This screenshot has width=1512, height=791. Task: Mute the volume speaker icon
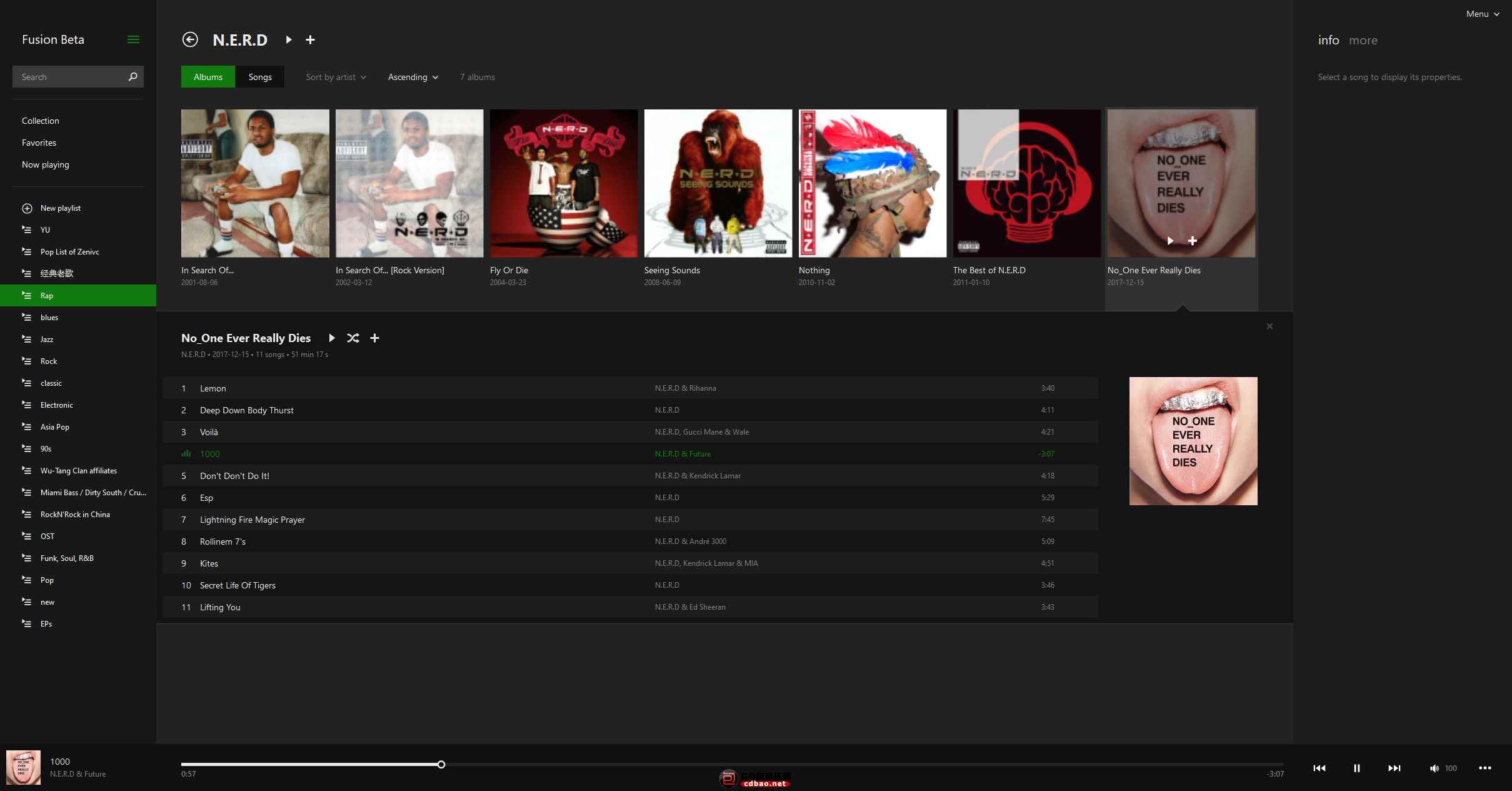[1434, 768]
